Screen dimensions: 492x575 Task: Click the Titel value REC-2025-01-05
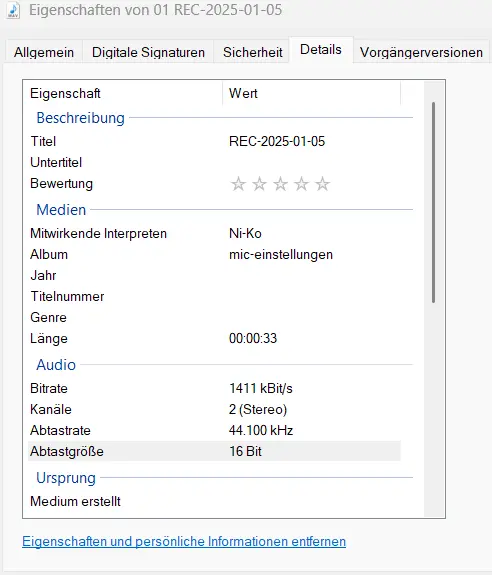[277, 141]
